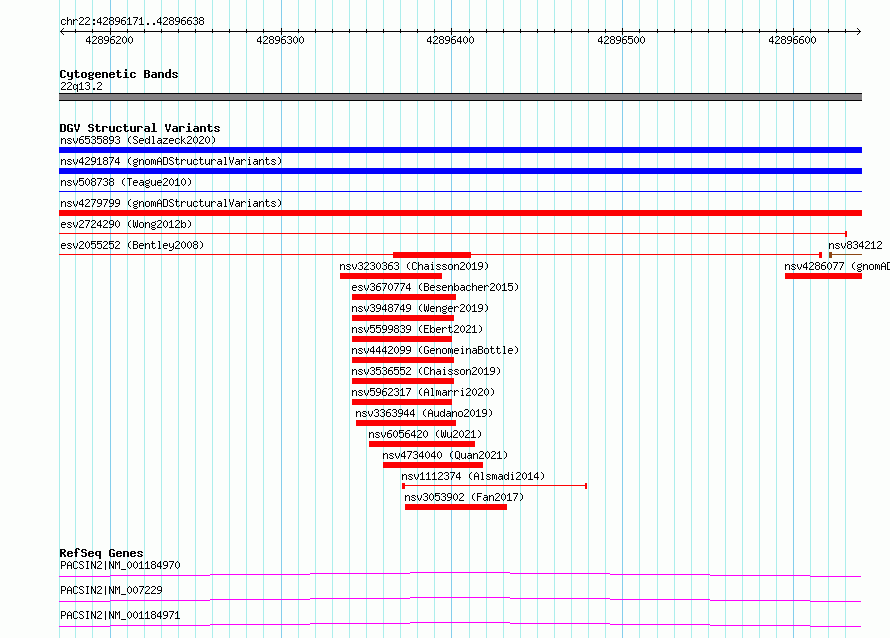890x638 pixels.
Task: Click the RefSeq Genes track heading
Action: pyautogui.click(x=101, y=553)
